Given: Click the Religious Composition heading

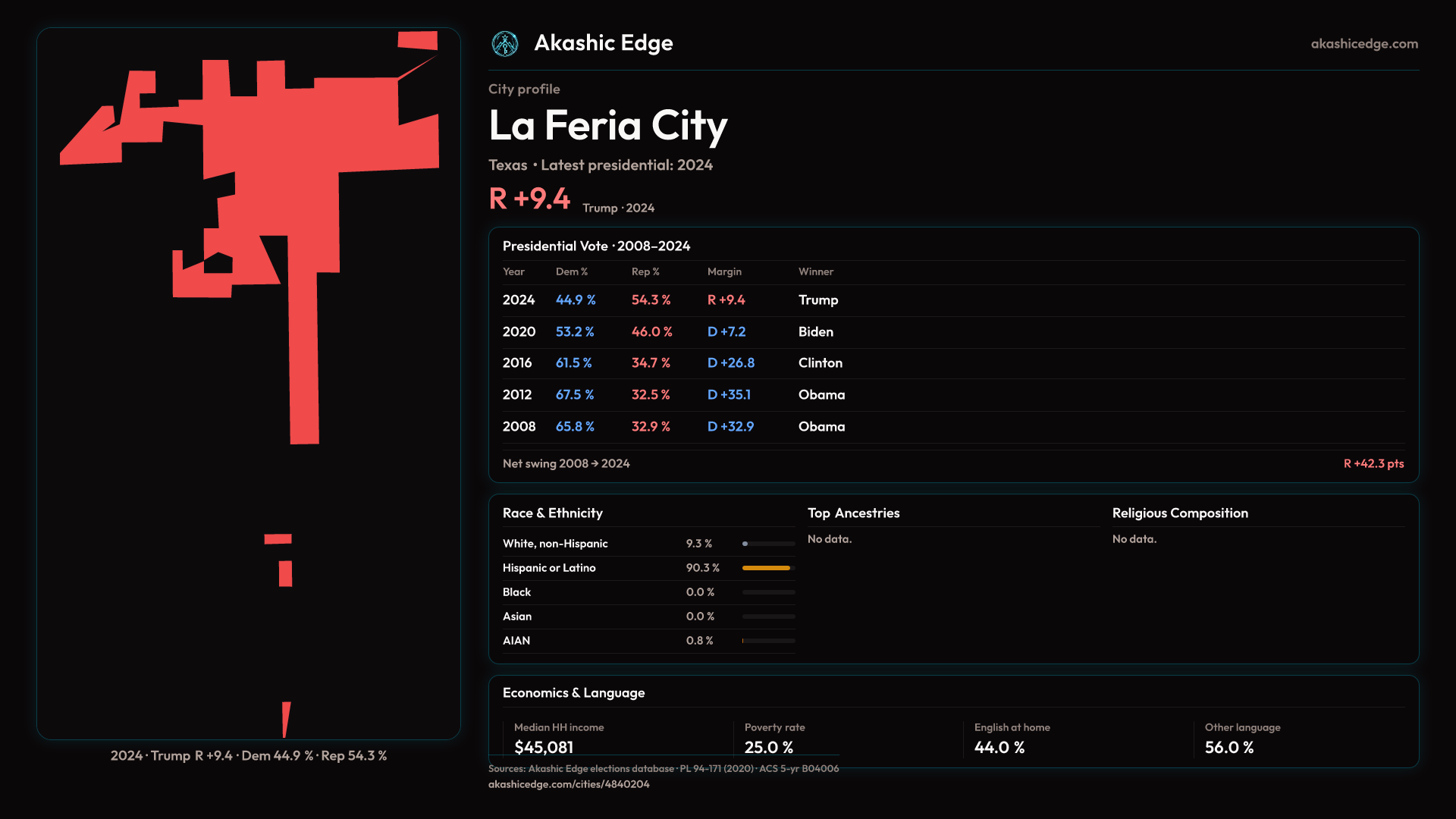Looking at the screenshot, I should tap(1179, 513).
